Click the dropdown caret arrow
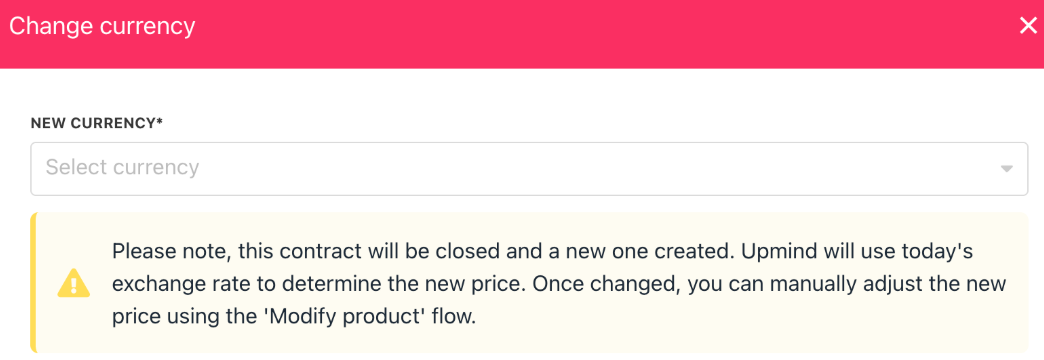 coord(1007,168)
